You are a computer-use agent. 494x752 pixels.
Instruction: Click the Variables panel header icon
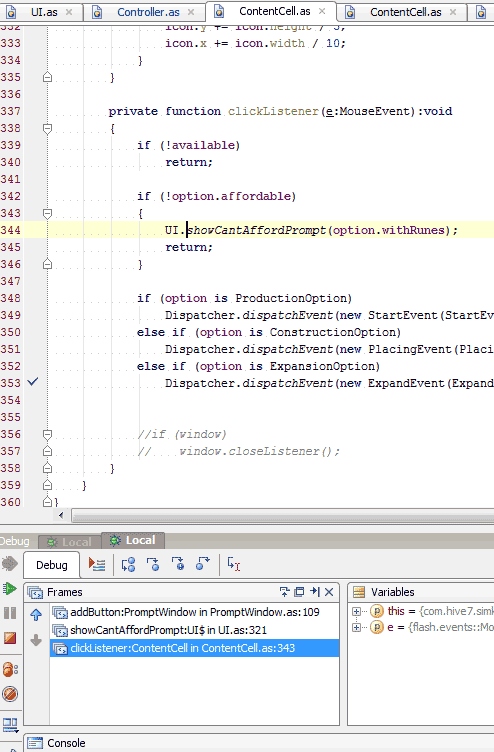pyautogui.click(x=359, y=592)
